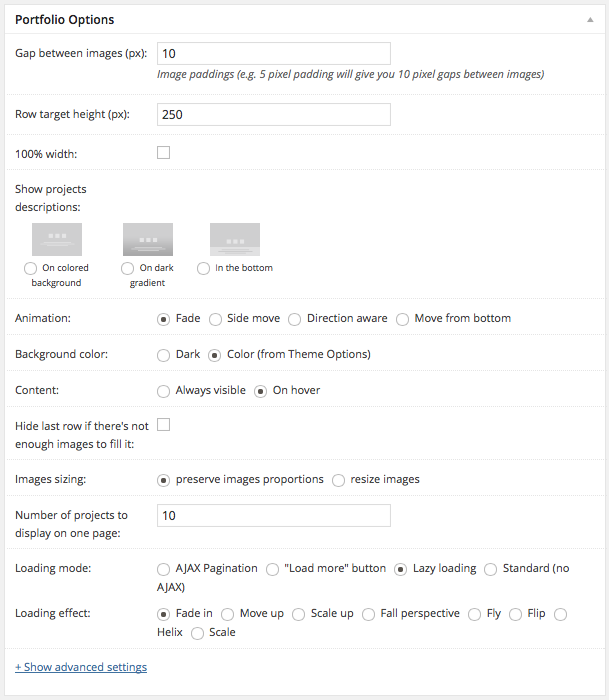Choose the "Load more" button loading mode
609x700 pixels.
272,569
